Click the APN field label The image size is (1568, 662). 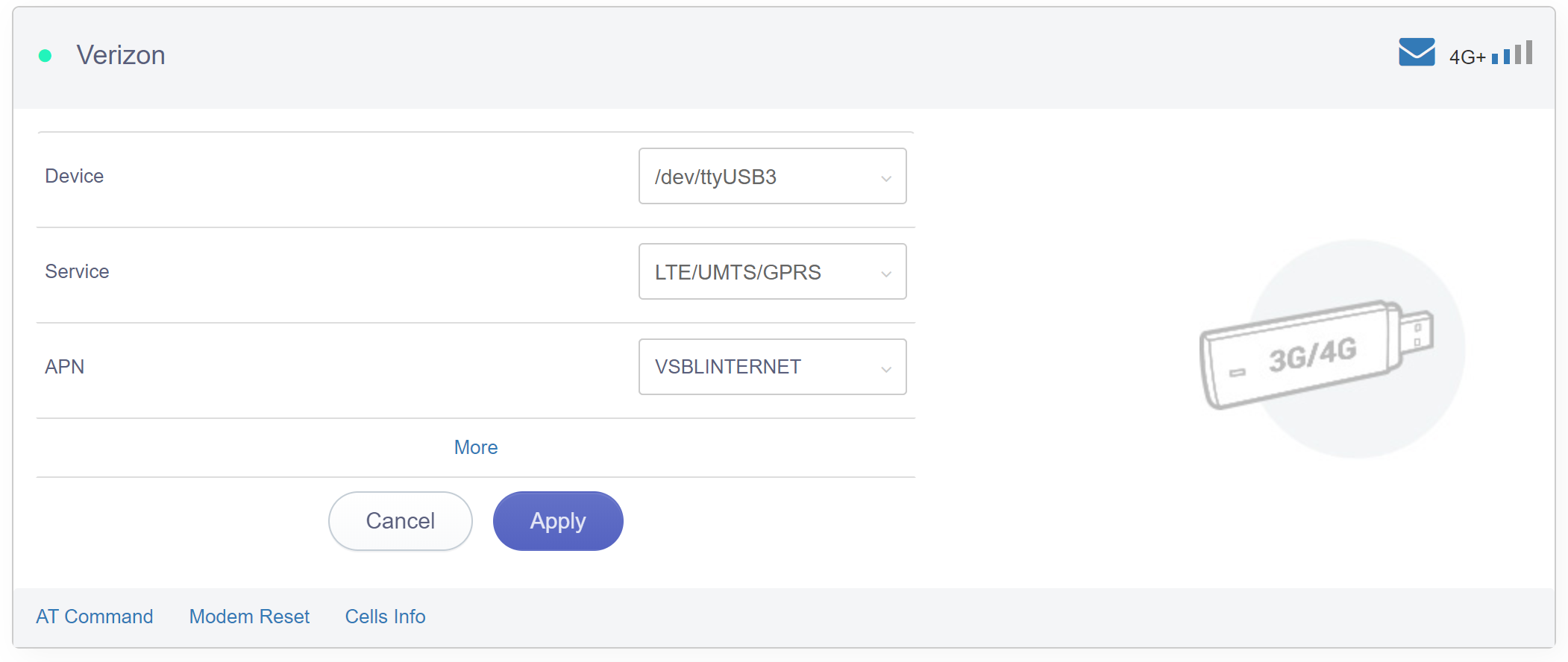click(65, 367)
